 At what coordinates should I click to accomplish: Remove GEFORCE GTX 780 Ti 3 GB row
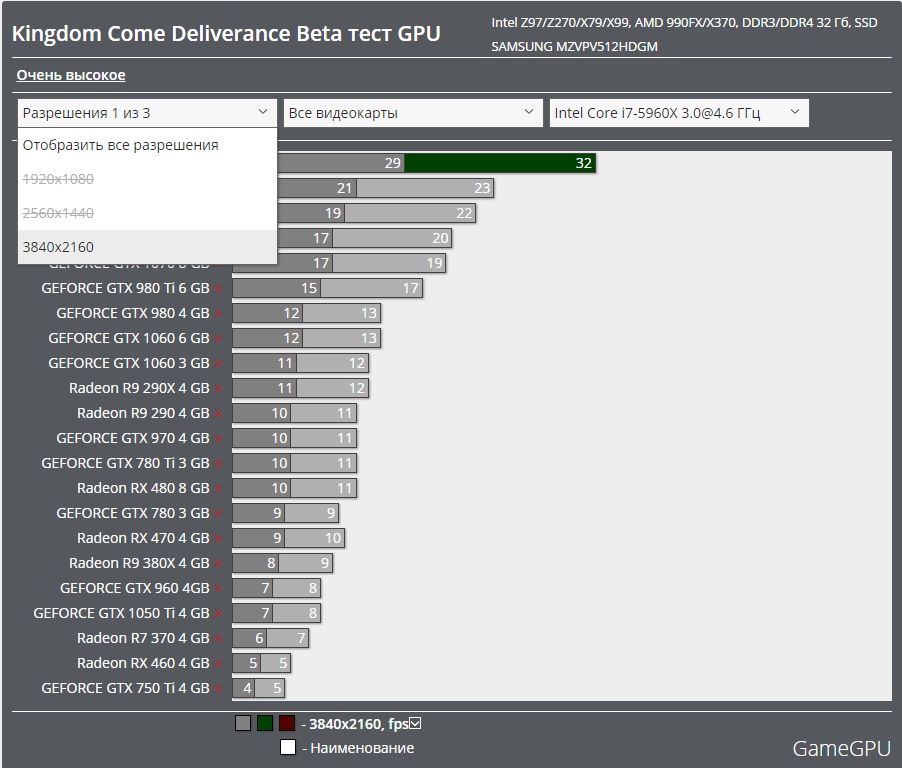(219, 464)
